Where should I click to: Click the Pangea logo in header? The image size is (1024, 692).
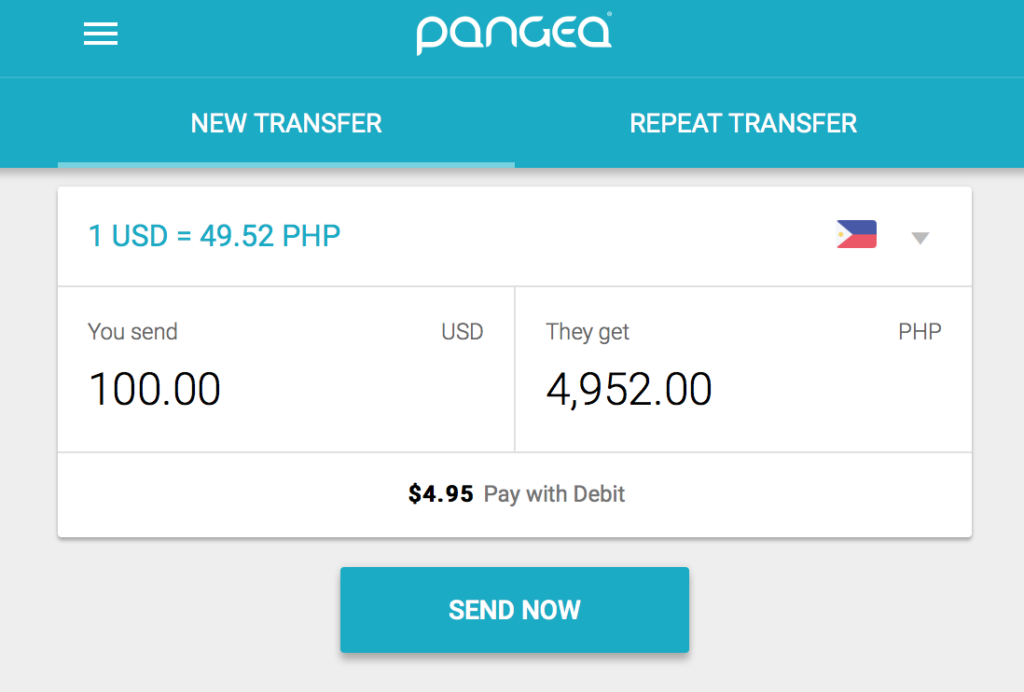coord(514,33)
